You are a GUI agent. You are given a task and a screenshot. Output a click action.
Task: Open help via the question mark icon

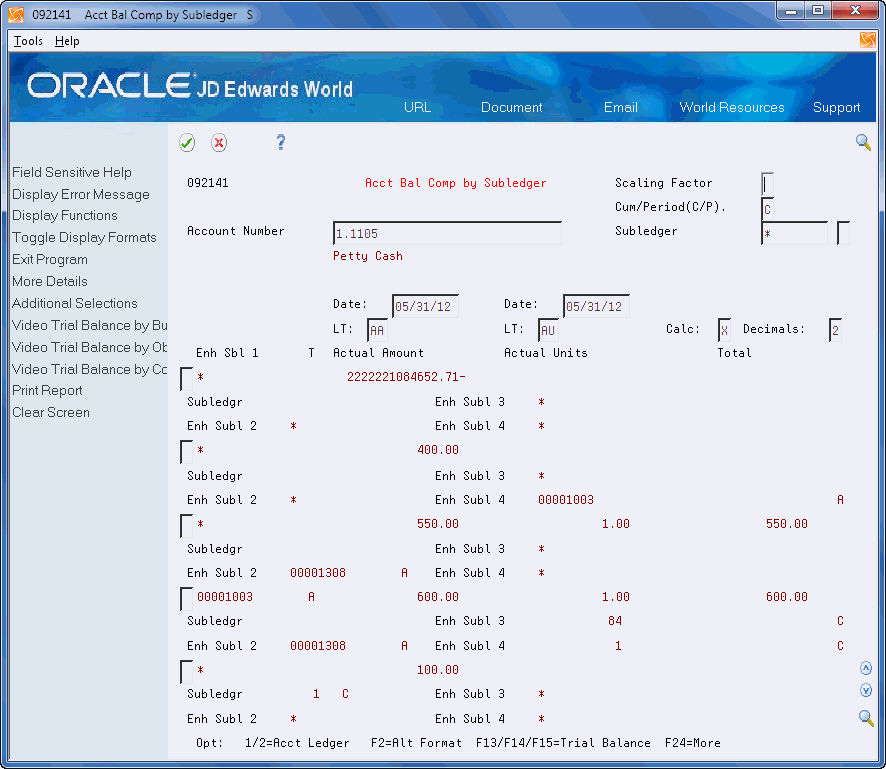pos(281,142)
